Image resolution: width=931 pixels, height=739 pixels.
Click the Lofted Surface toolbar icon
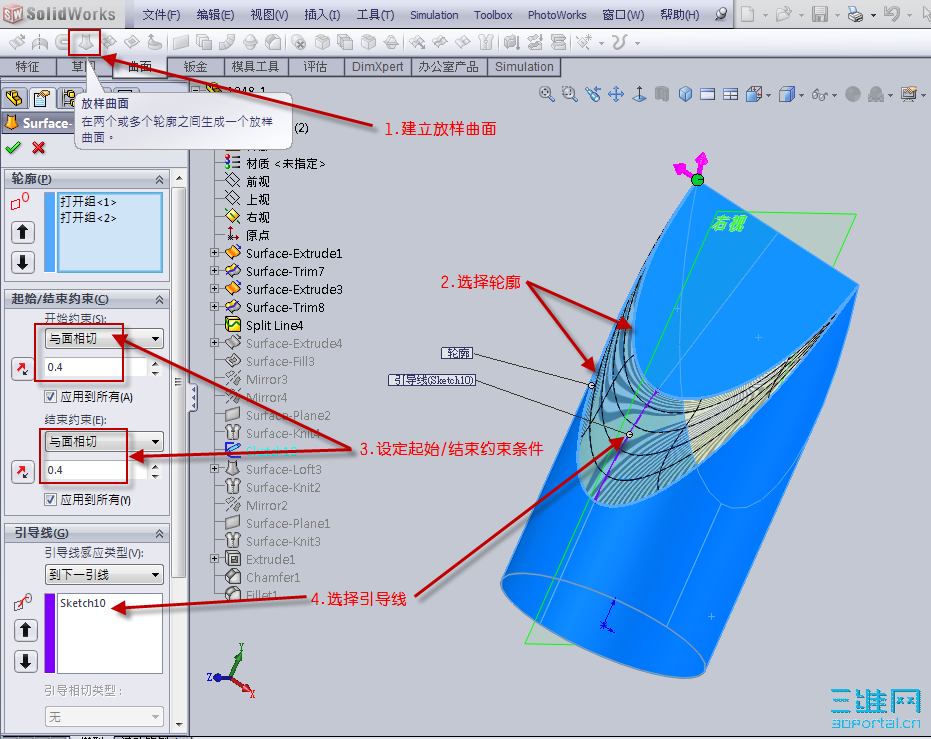[x=85, y=42]
